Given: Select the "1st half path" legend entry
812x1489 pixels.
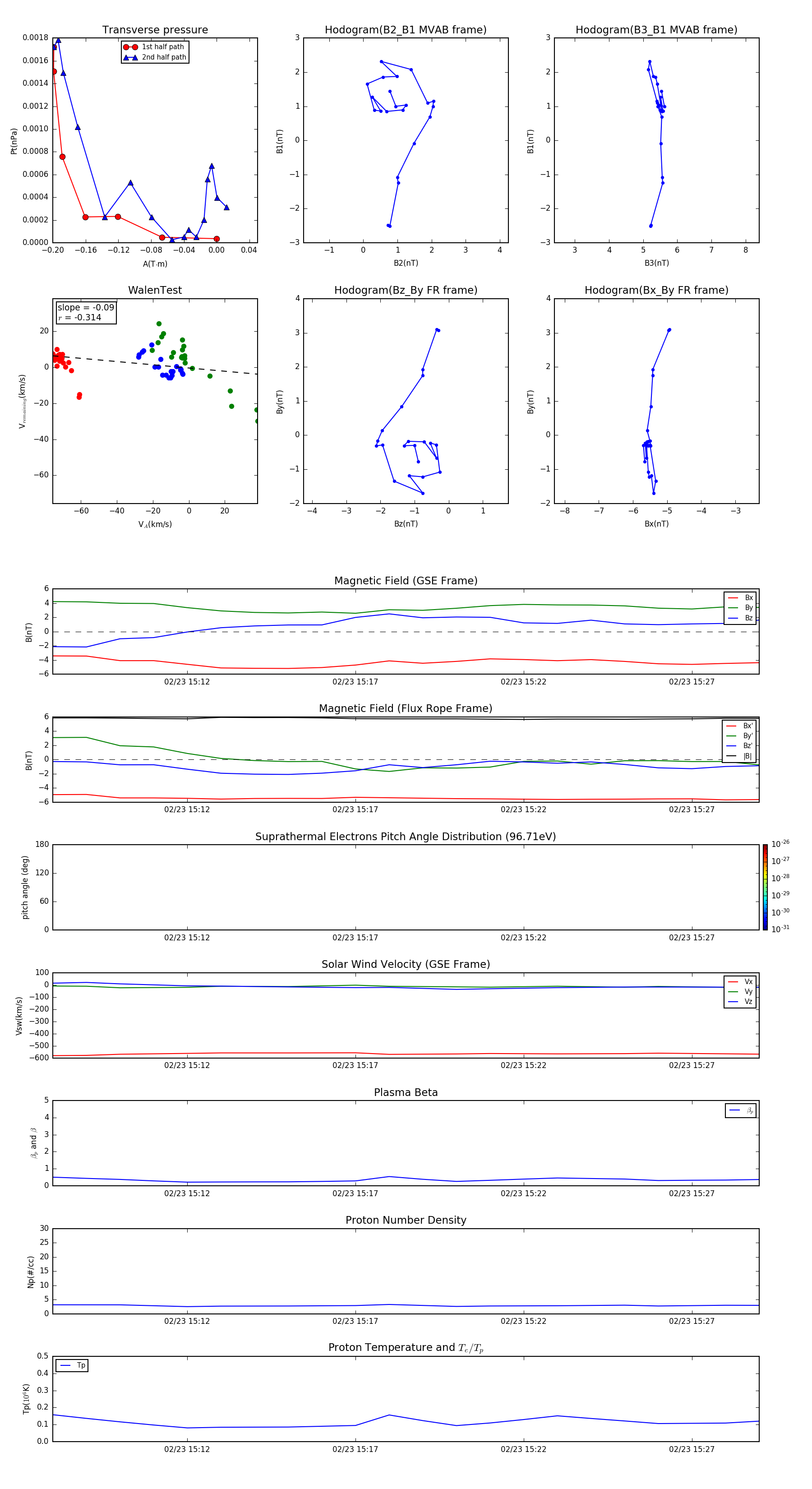Looking at the screenshot, I should pyautogui.click(x=154, y=47).
